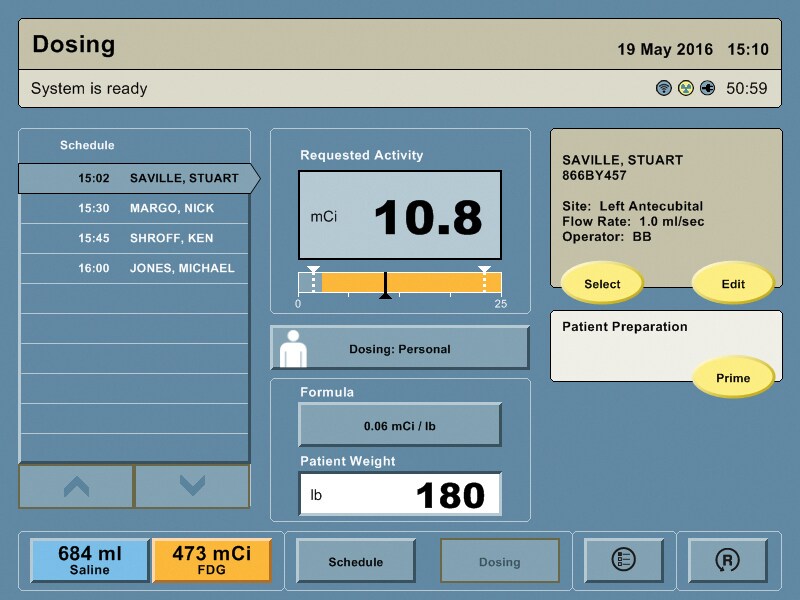Click the 'Operator: BB' line

click(607, 237)
